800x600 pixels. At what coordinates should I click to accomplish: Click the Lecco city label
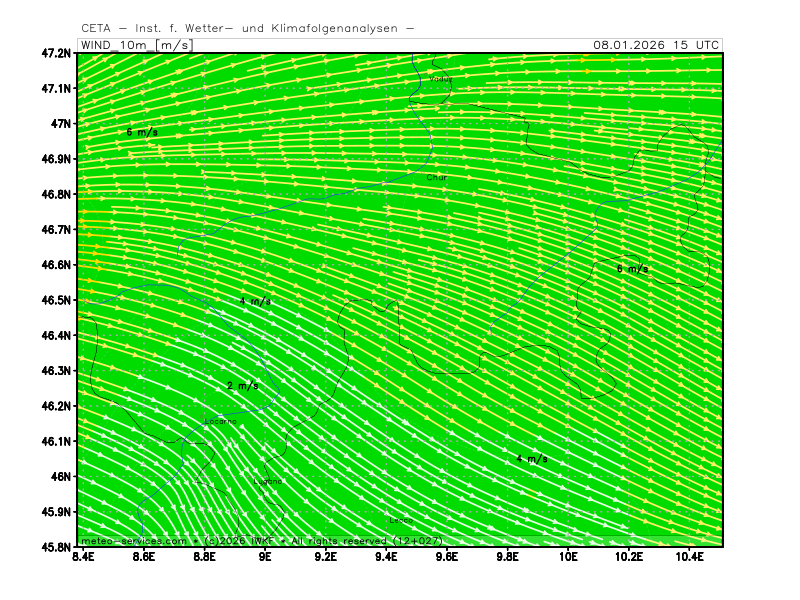click(400, 520)
